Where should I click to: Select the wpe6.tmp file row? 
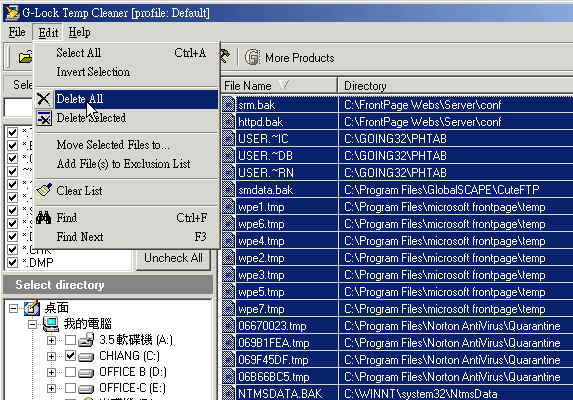pyautogui.click(x=397, y=224)
